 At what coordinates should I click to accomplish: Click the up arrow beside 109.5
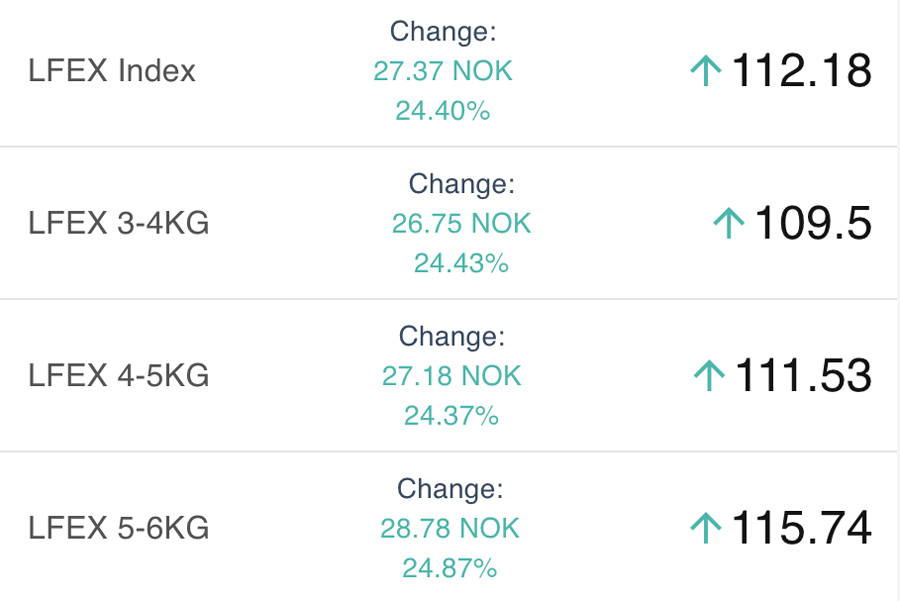pyautogui.click(x=729, y=223)
